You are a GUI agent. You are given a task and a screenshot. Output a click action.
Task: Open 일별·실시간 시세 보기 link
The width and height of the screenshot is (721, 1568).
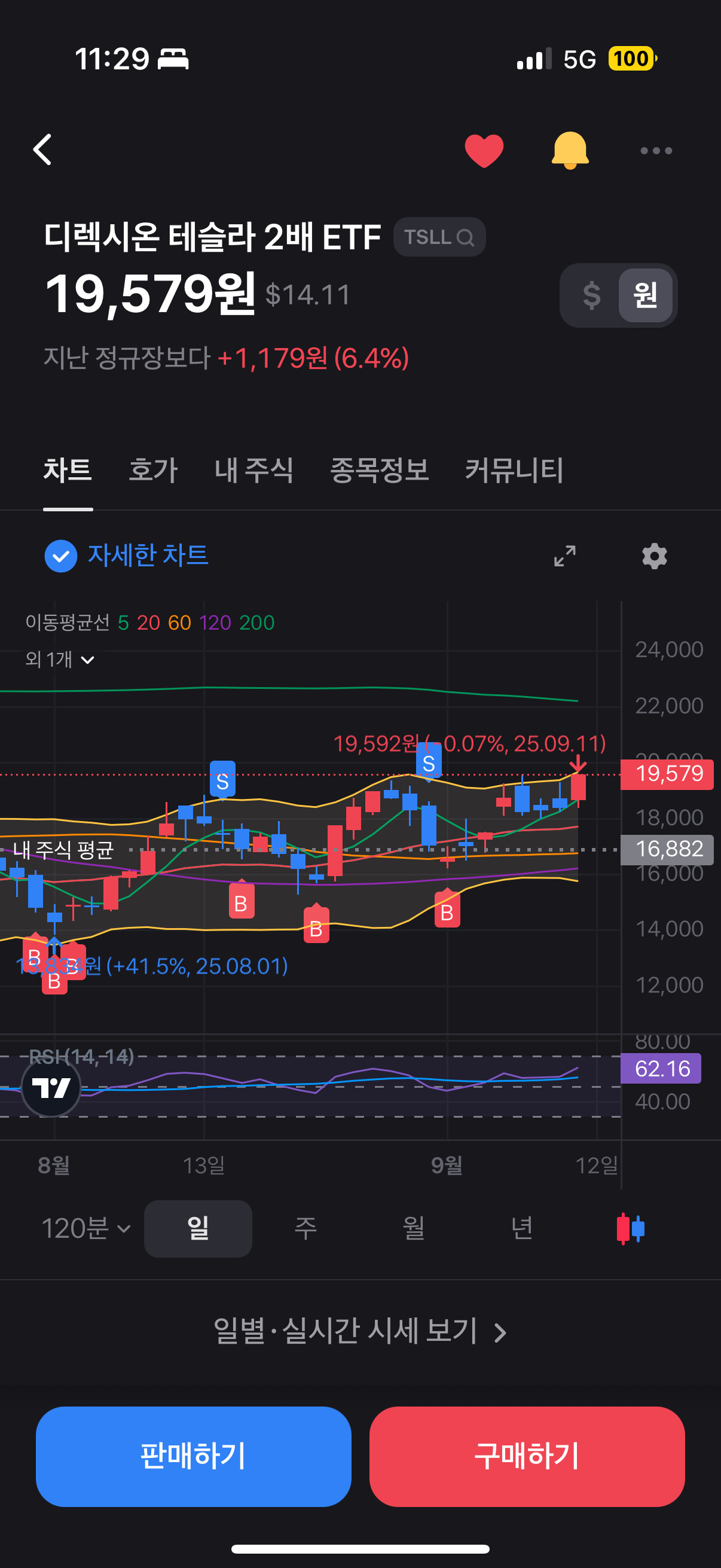pyautogui.click(x=360, y=1331)
